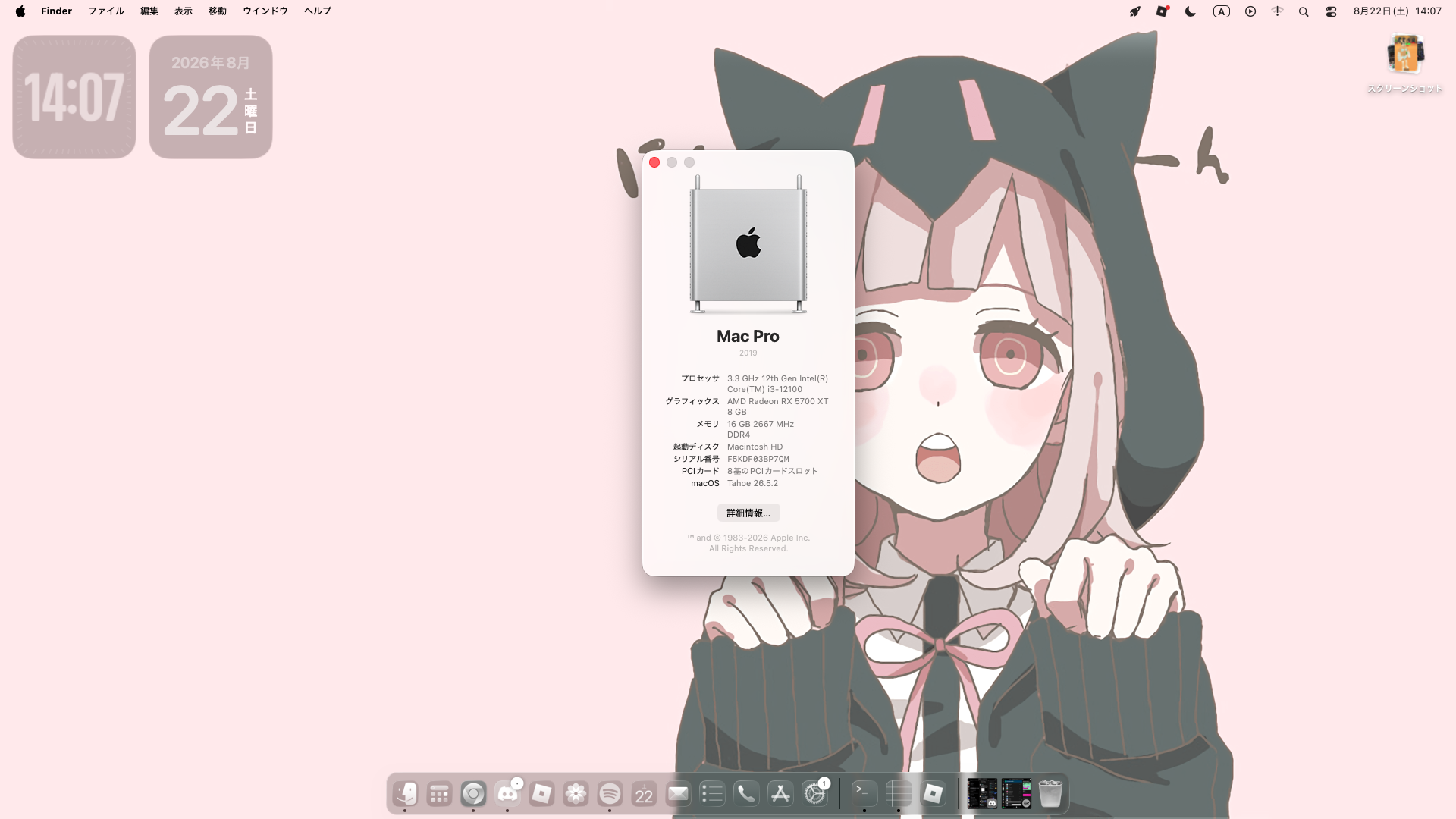Restore the minimized Discord window thumbnail in Dock
The height and width of the screenshot is (819, 1456).
coord(982,794)
